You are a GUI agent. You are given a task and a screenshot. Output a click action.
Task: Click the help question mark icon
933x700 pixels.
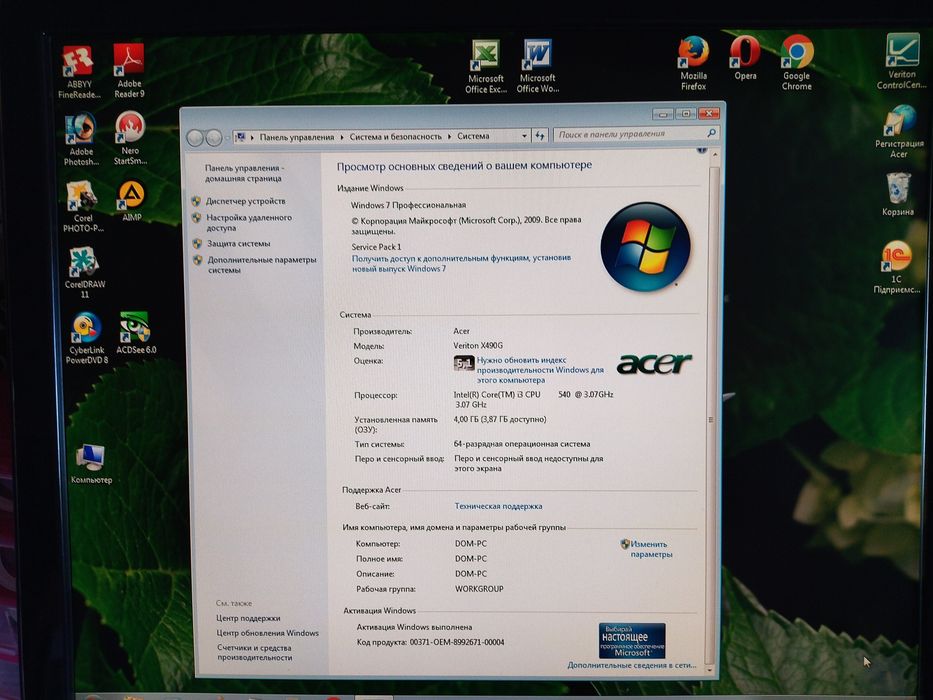click(702, 150)
